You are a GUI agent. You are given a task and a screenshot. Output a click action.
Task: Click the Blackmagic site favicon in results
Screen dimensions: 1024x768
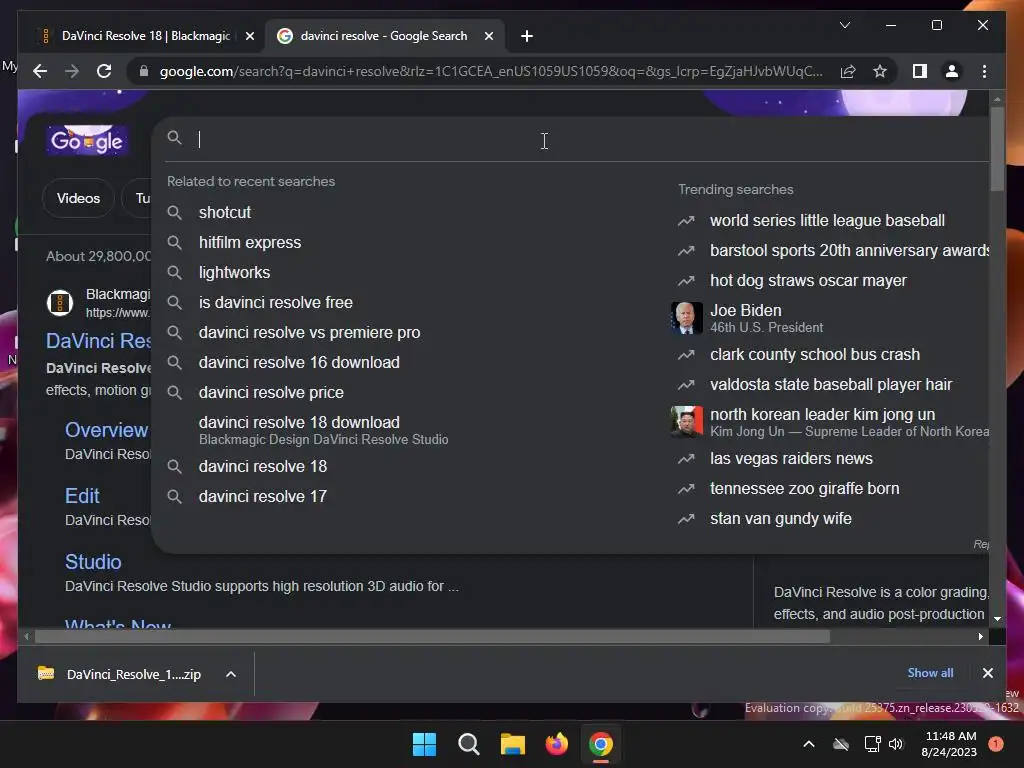coord(59,303)
